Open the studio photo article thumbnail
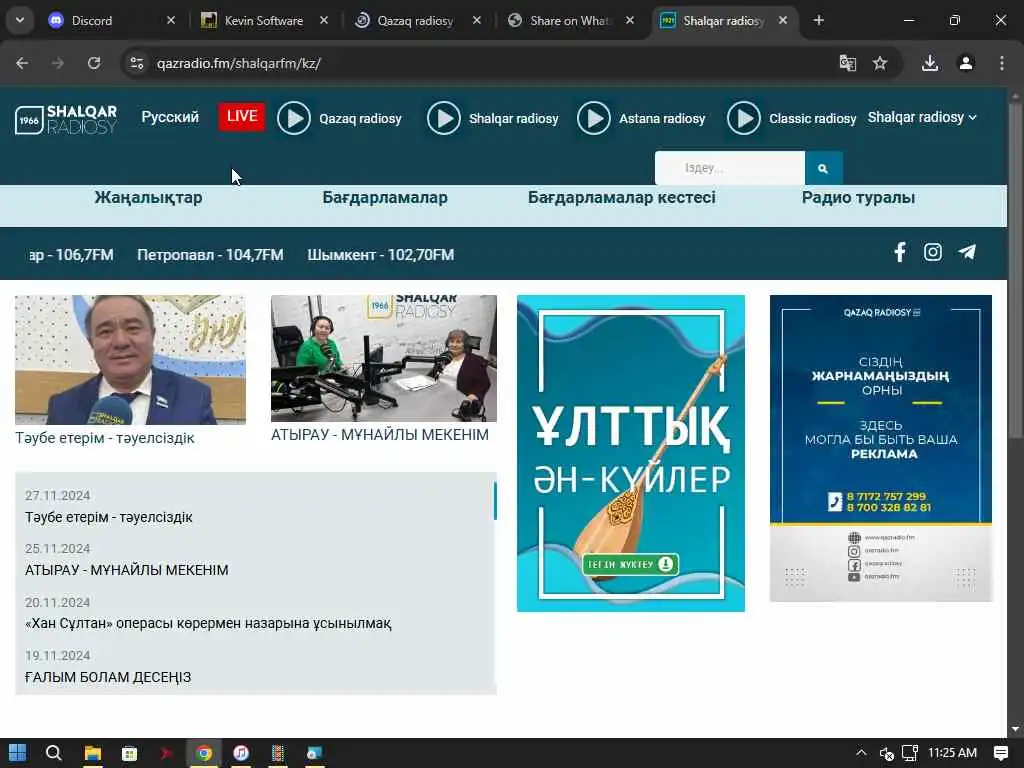The image size is (1024, 768). 384,358
